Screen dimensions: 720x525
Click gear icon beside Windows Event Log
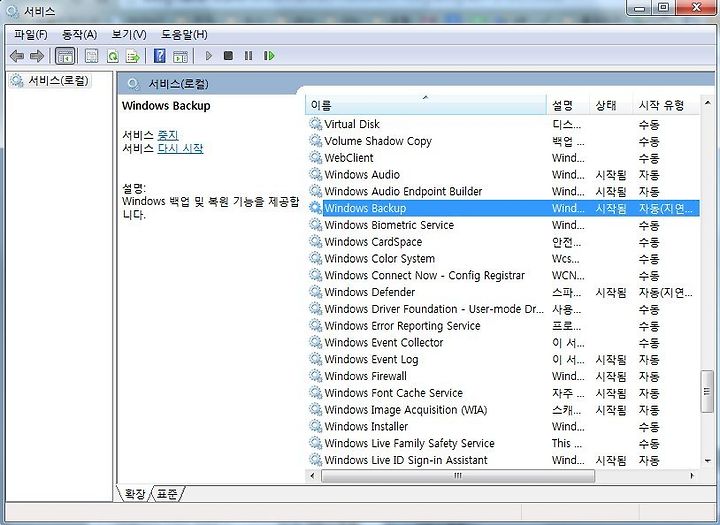pyautogui.click(x=315, y=359)
